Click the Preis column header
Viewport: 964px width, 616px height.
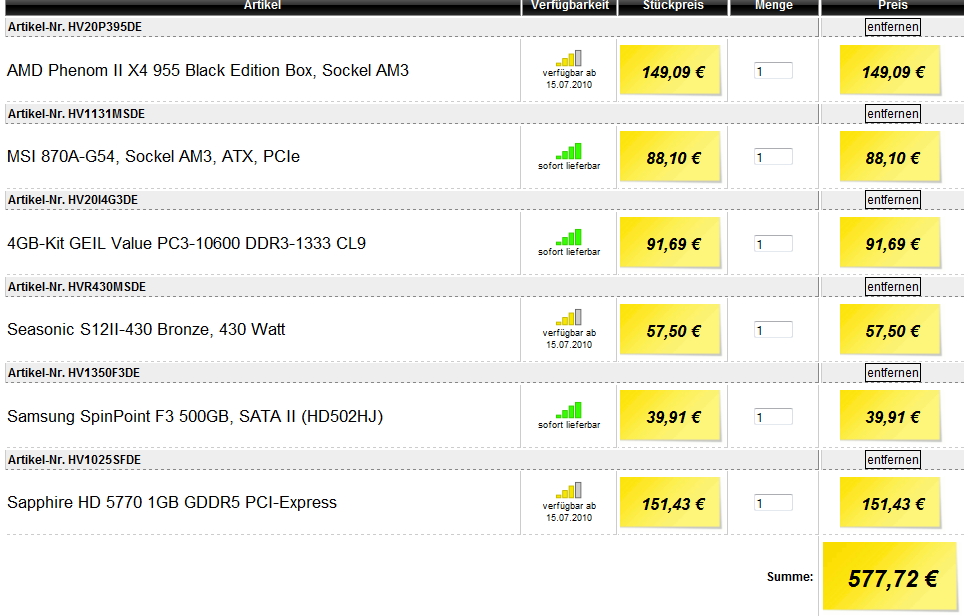point(893,6)
